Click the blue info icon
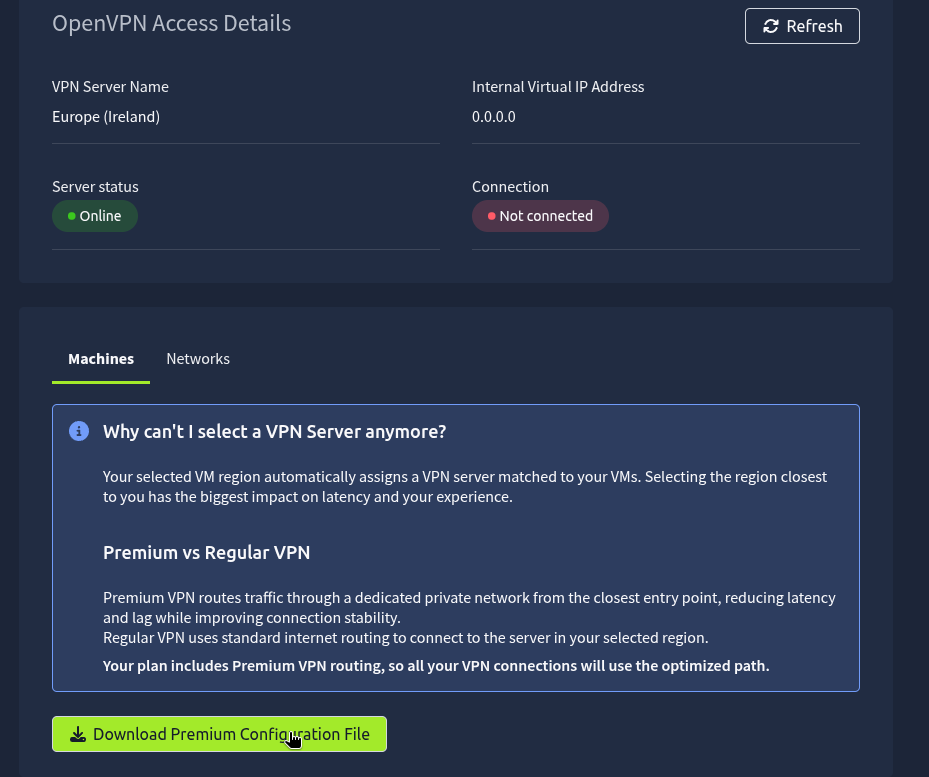929x777 pixels. click(79, 431)
